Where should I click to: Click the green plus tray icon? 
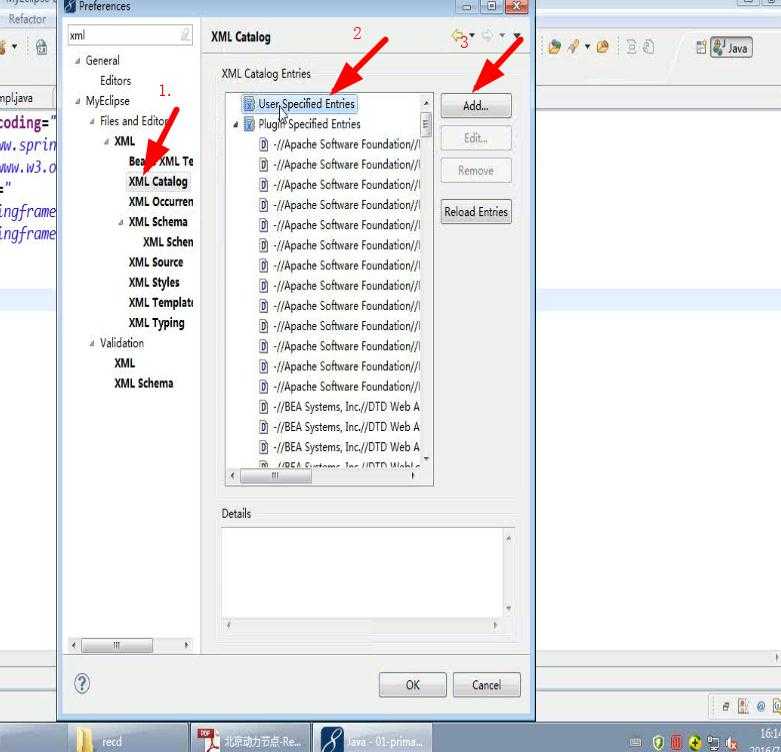click(695, 743)
